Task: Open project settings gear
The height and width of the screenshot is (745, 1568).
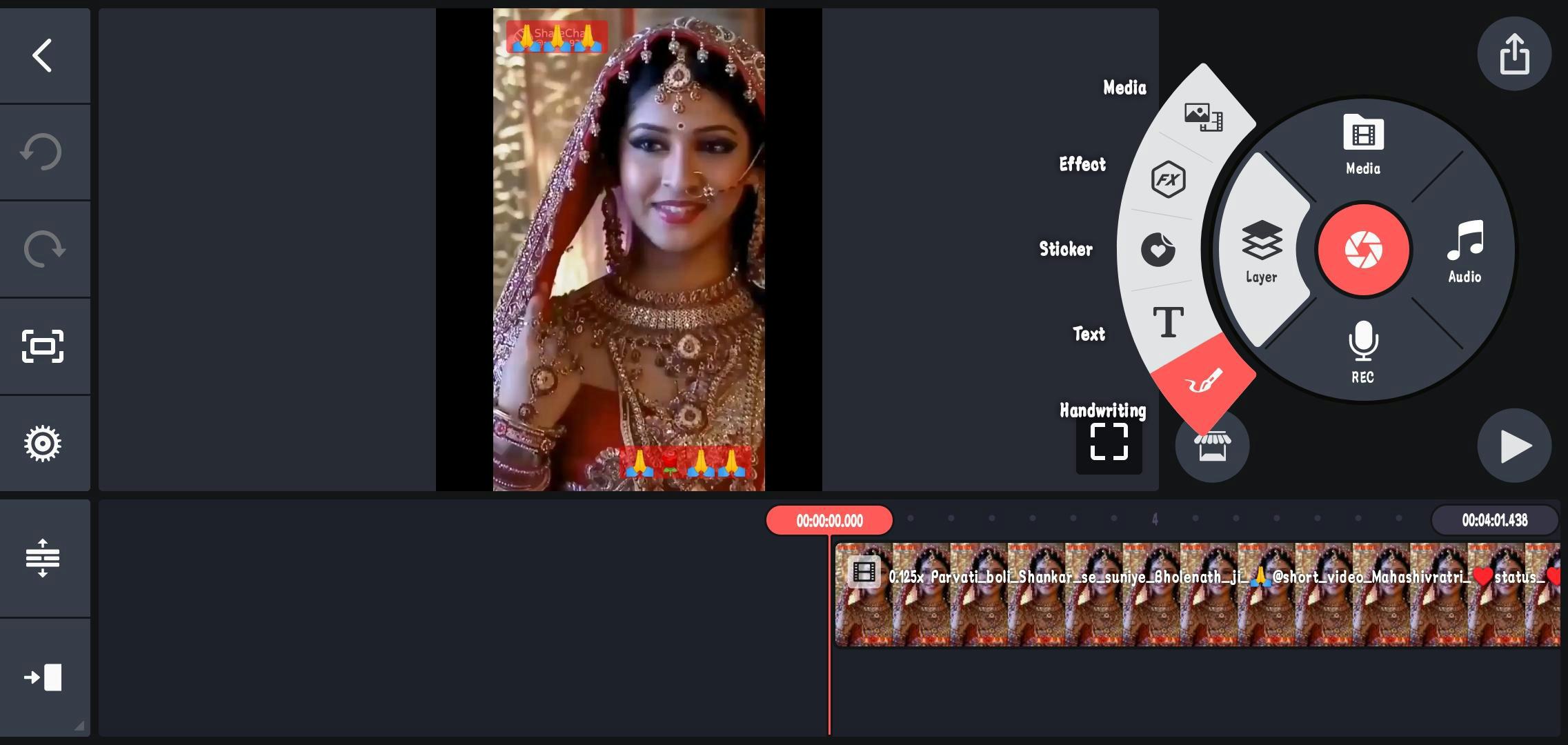Action: pyautogui.click(x=43, y=444)
